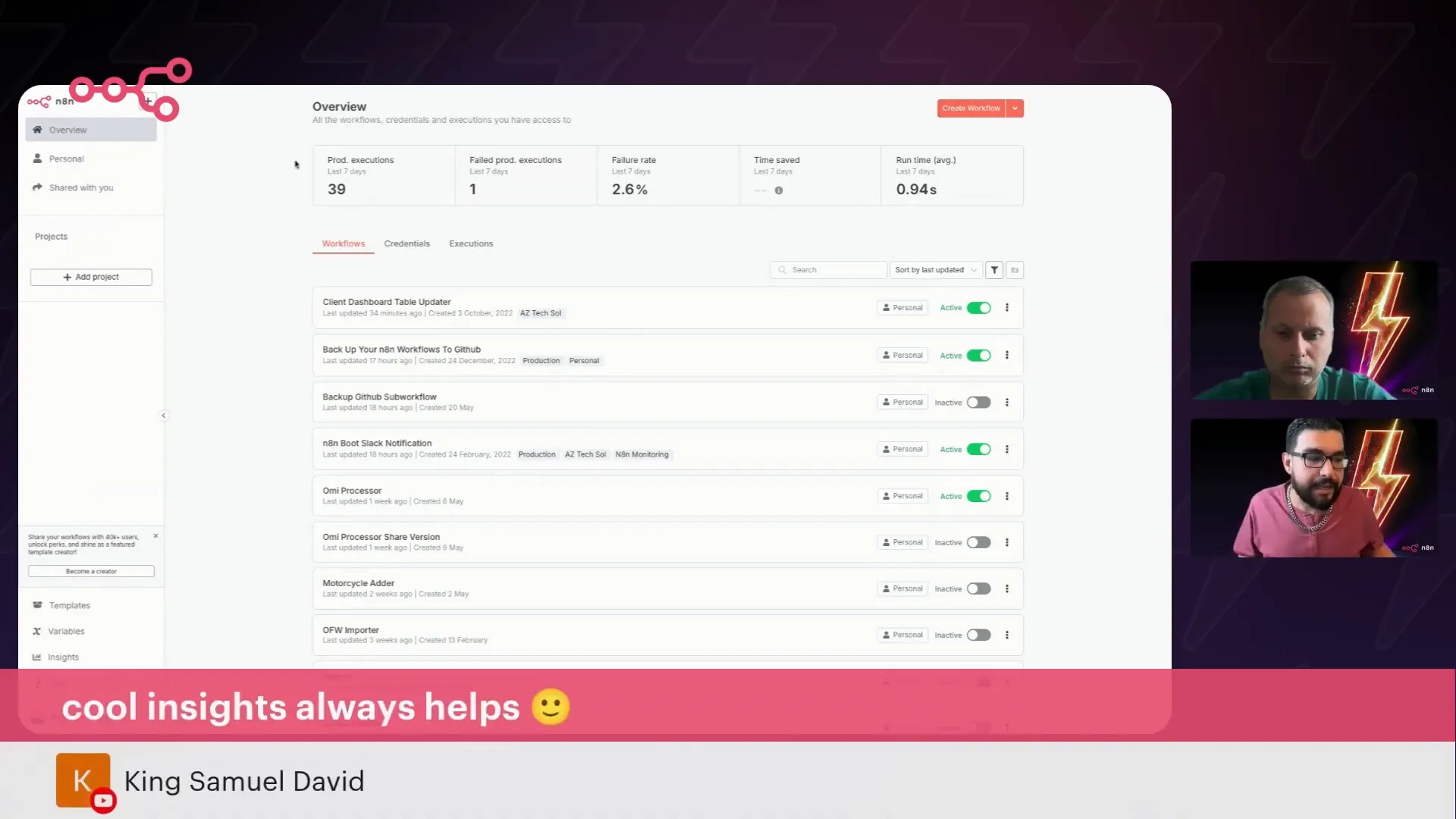Viewport: 1456px width, 819px height.
Task: Click Personal badge on Motorcycle Adder row
Action: pos(902,588)
